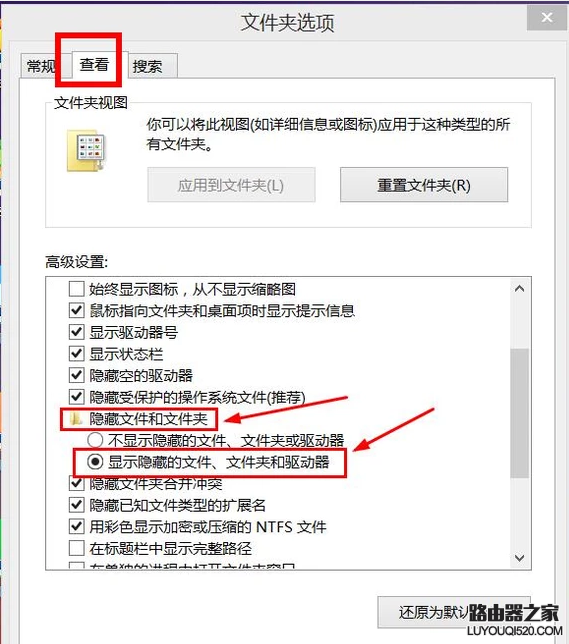Uncheck 隐藏已知文件类型的扩展名 checkbox
The height and width of the screenshot is (644, 569).
point(76,505)
